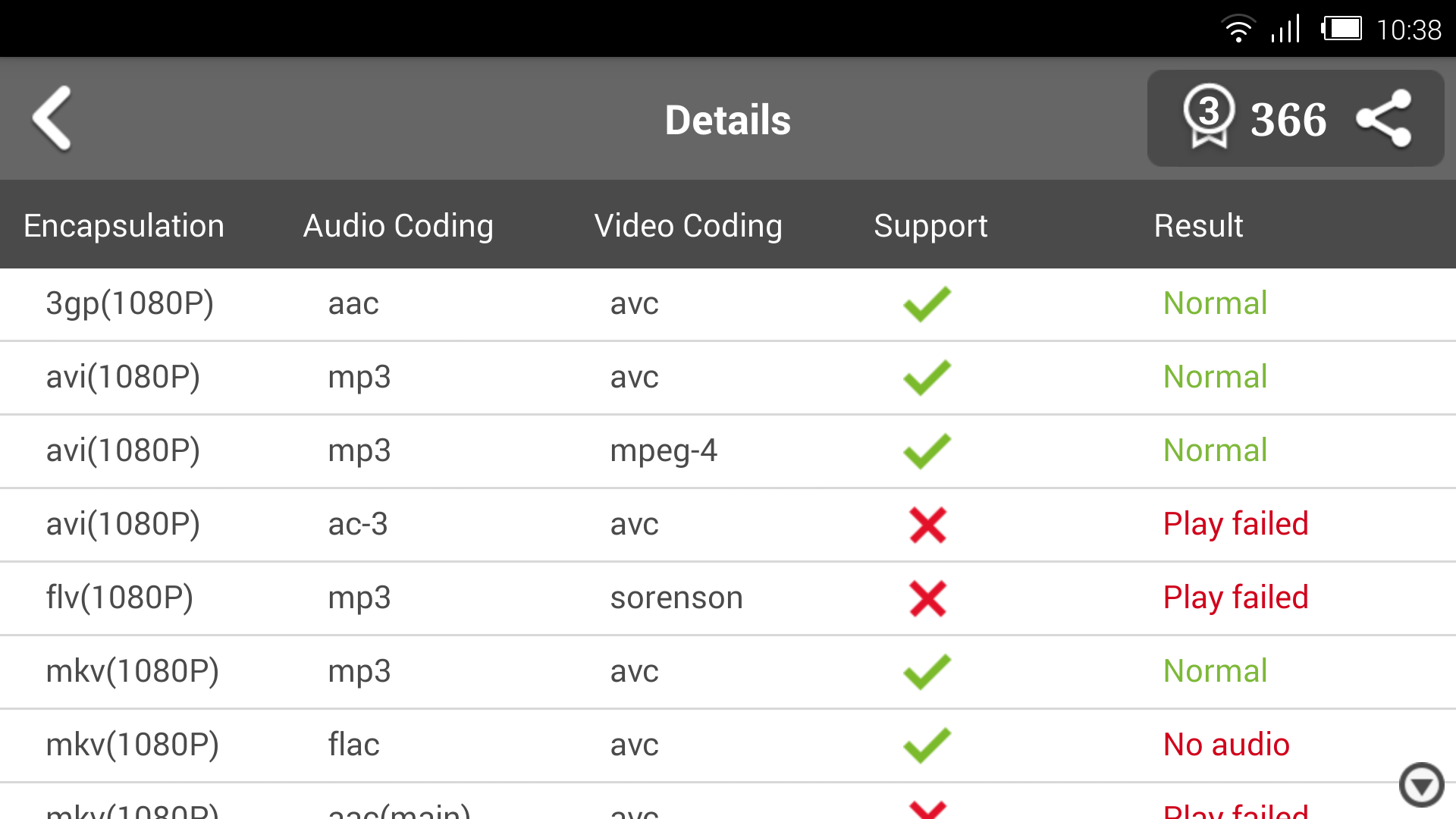Screen dimensions: 1456x819
Task: Tap the rank 3 medal badge icon
Action: pos(1208,116)
